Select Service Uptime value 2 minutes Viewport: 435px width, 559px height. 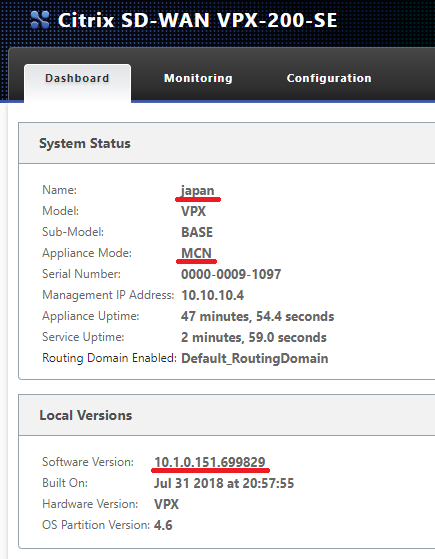pos(254,337)
